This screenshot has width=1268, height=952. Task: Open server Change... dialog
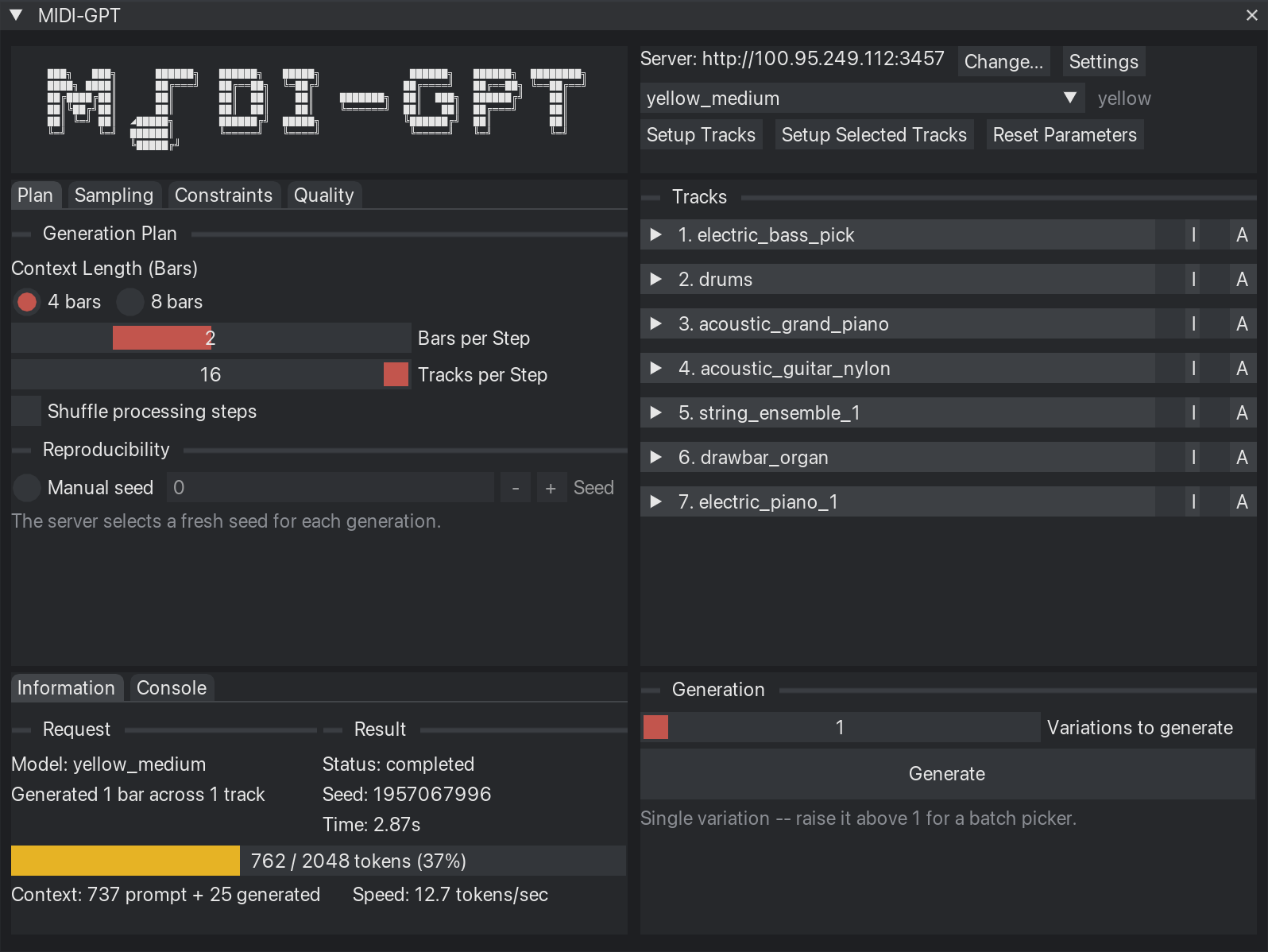click(1004, 61)
